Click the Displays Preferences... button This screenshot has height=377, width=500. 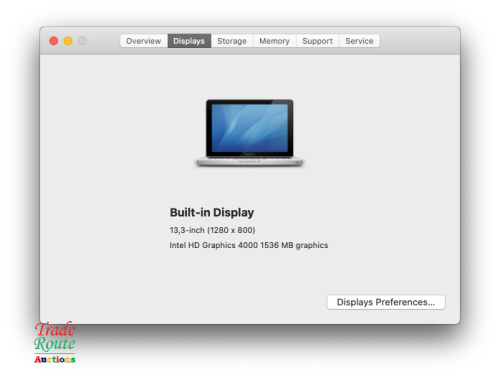[x=386, y=302]
